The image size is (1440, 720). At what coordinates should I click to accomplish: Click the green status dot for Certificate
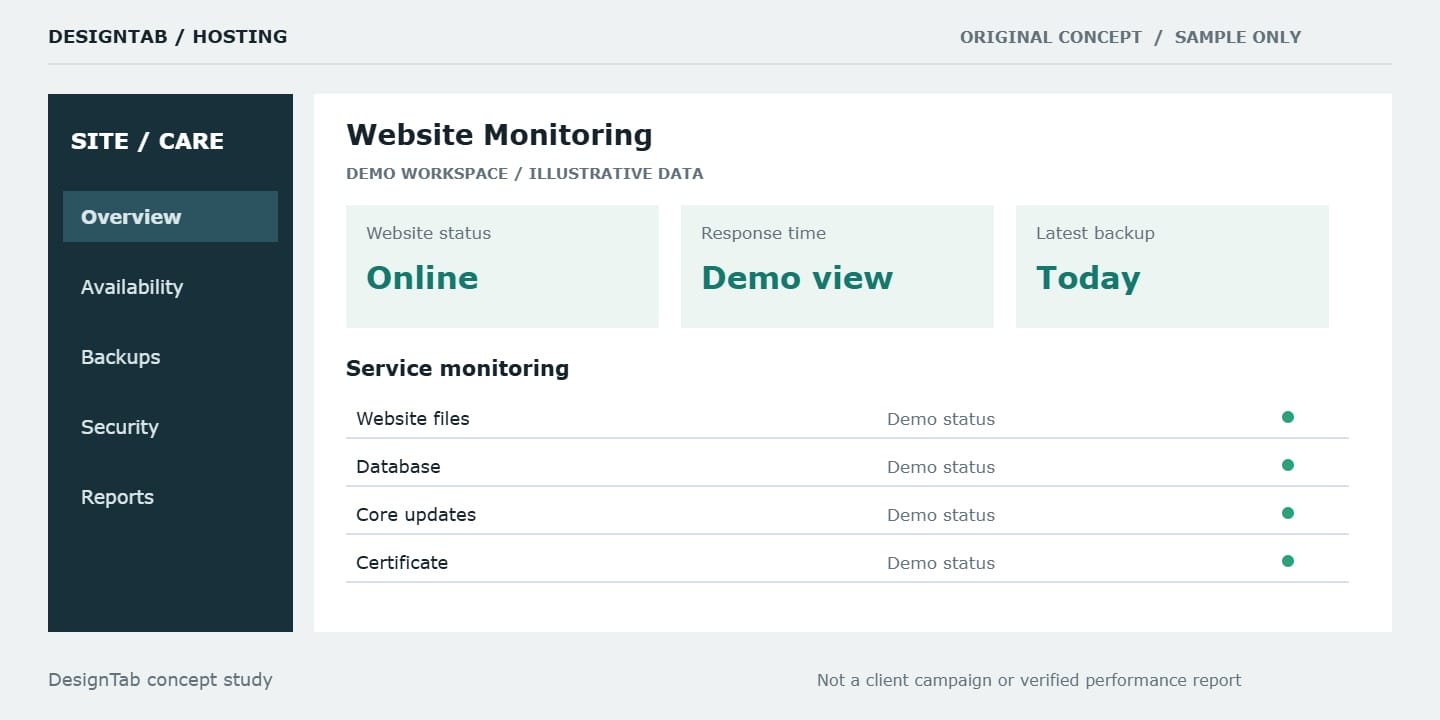(1288, 561)
